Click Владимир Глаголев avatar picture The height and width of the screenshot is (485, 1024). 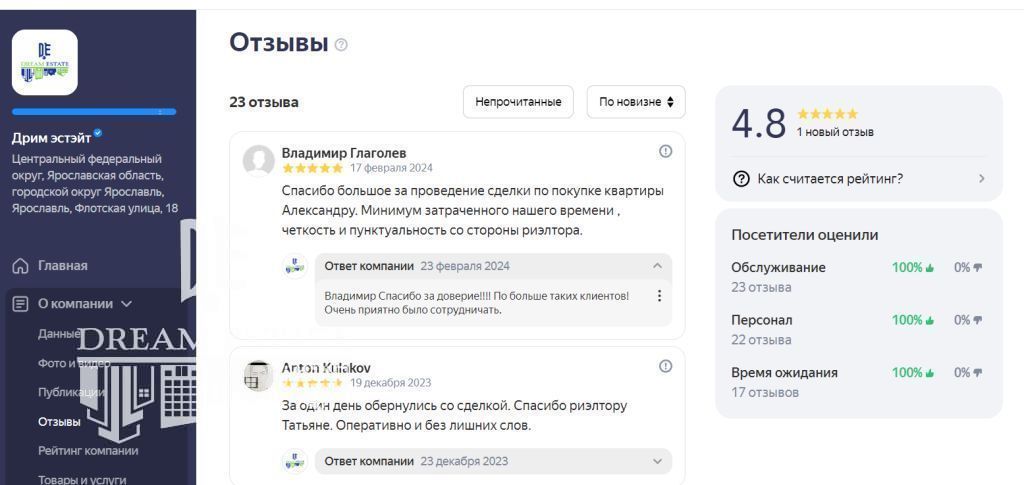pyautogui.click(x=259, y=161)
